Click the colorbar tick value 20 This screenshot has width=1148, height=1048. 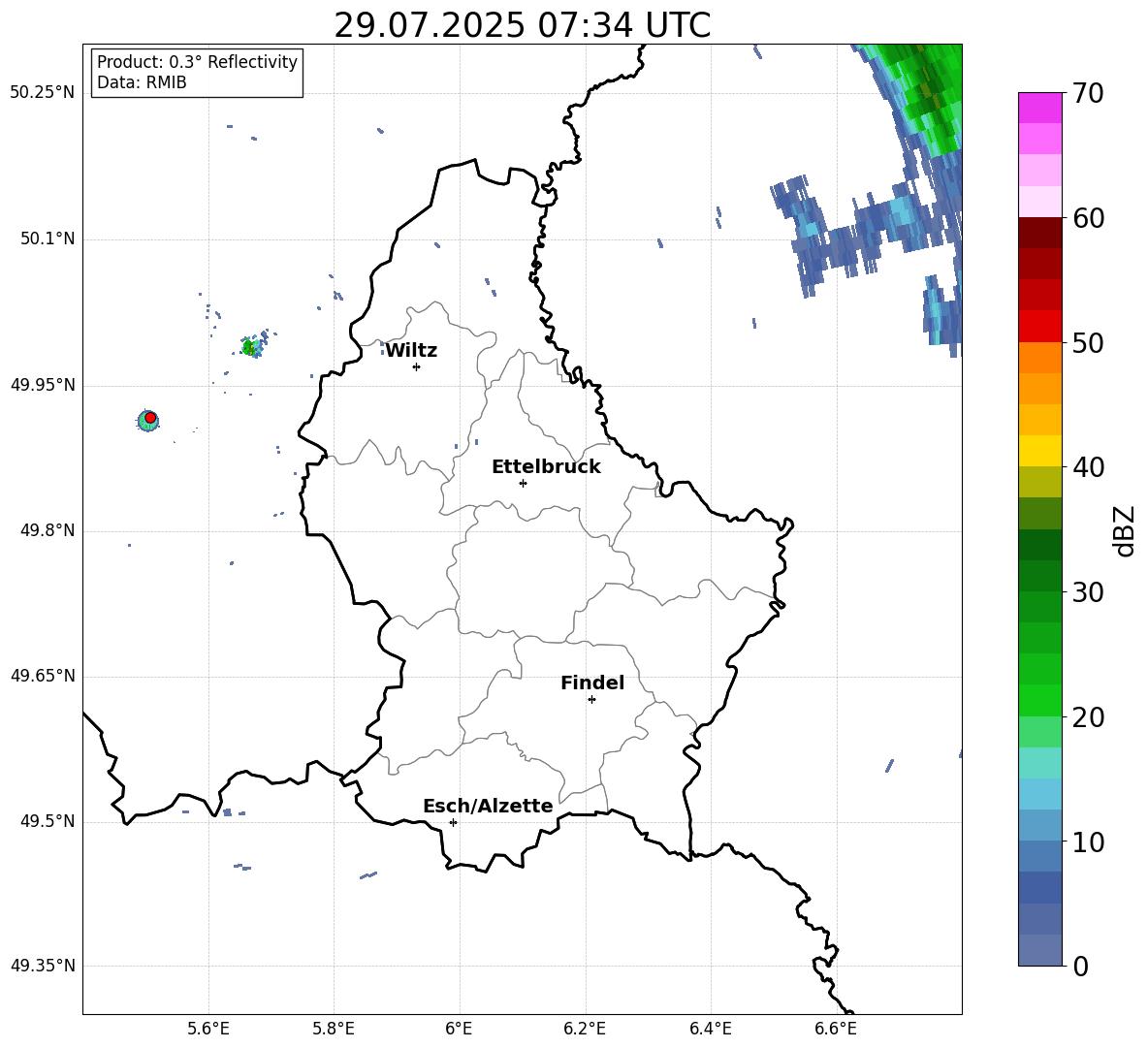(x=1088, y=717)
